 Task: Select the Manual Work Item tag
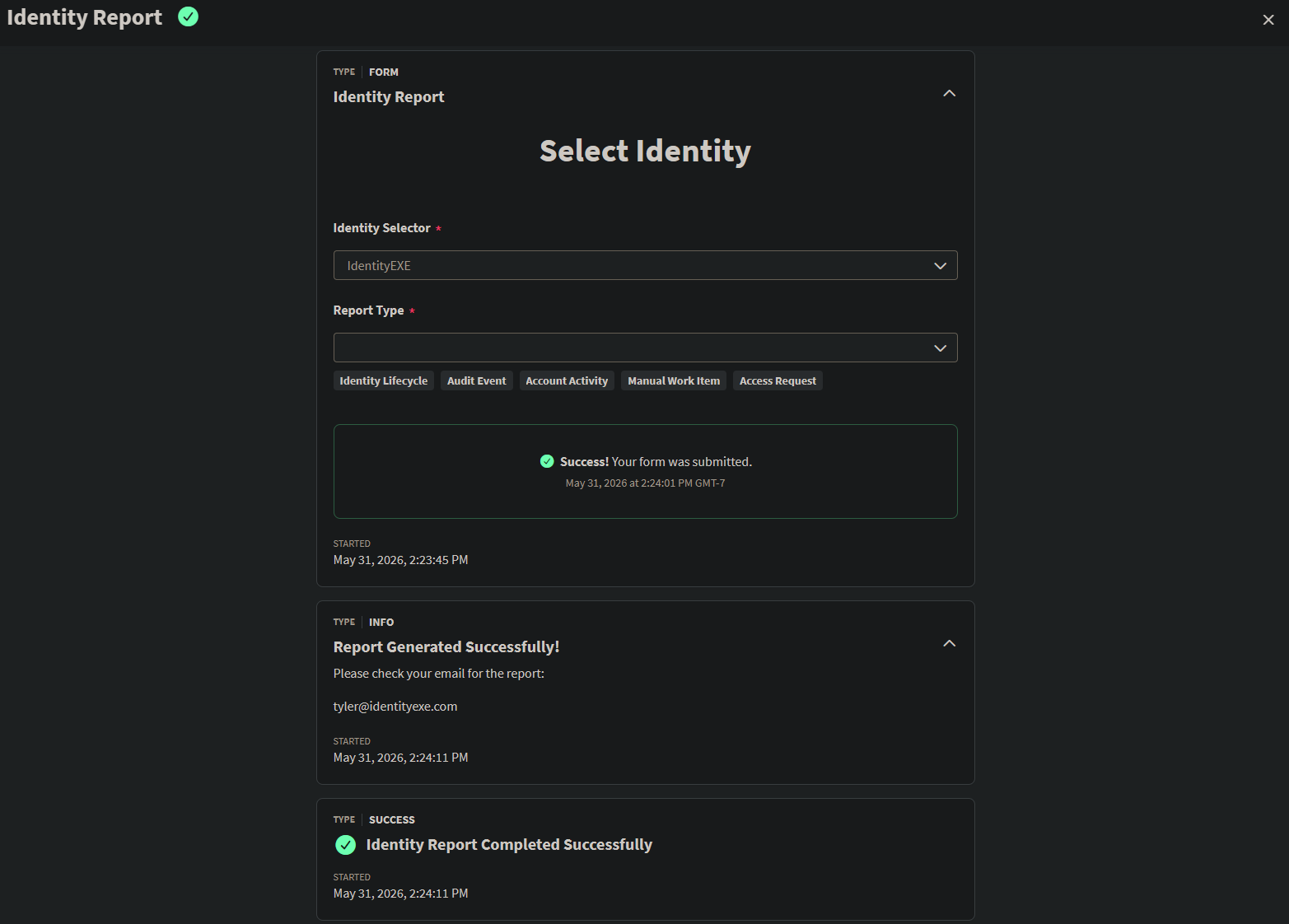674,380
